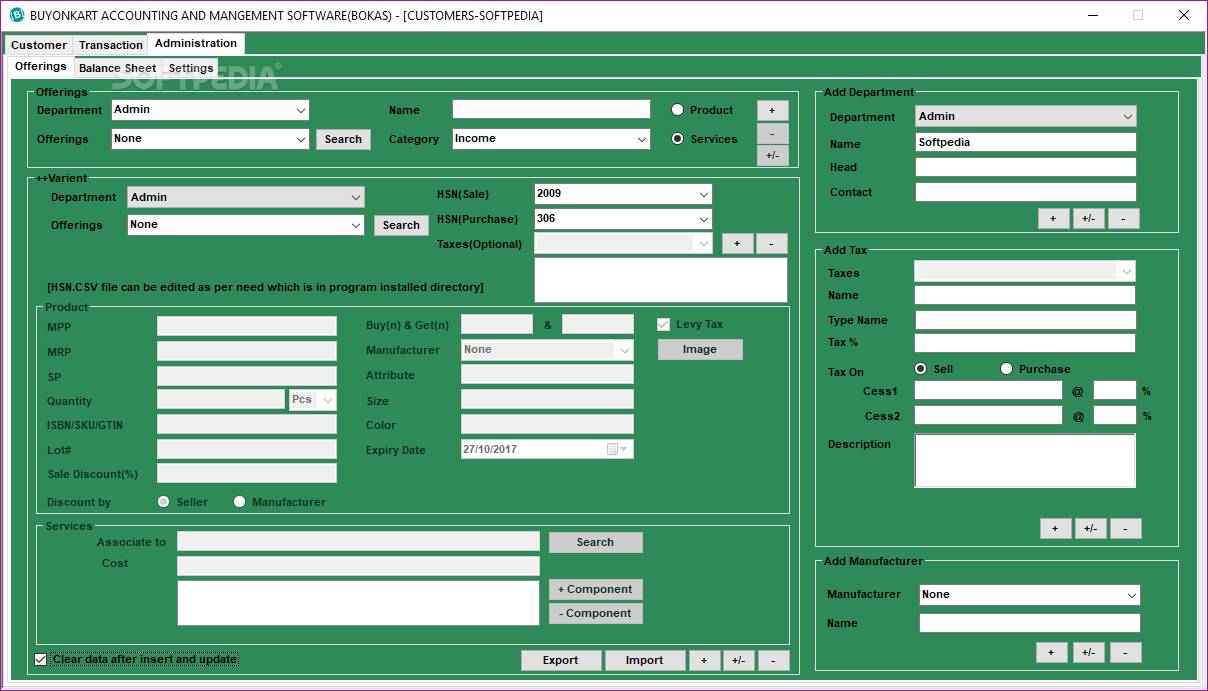Click Search next to Offerings group dropdown
The image size is (1208, 691).
click(x=343, y=139)
